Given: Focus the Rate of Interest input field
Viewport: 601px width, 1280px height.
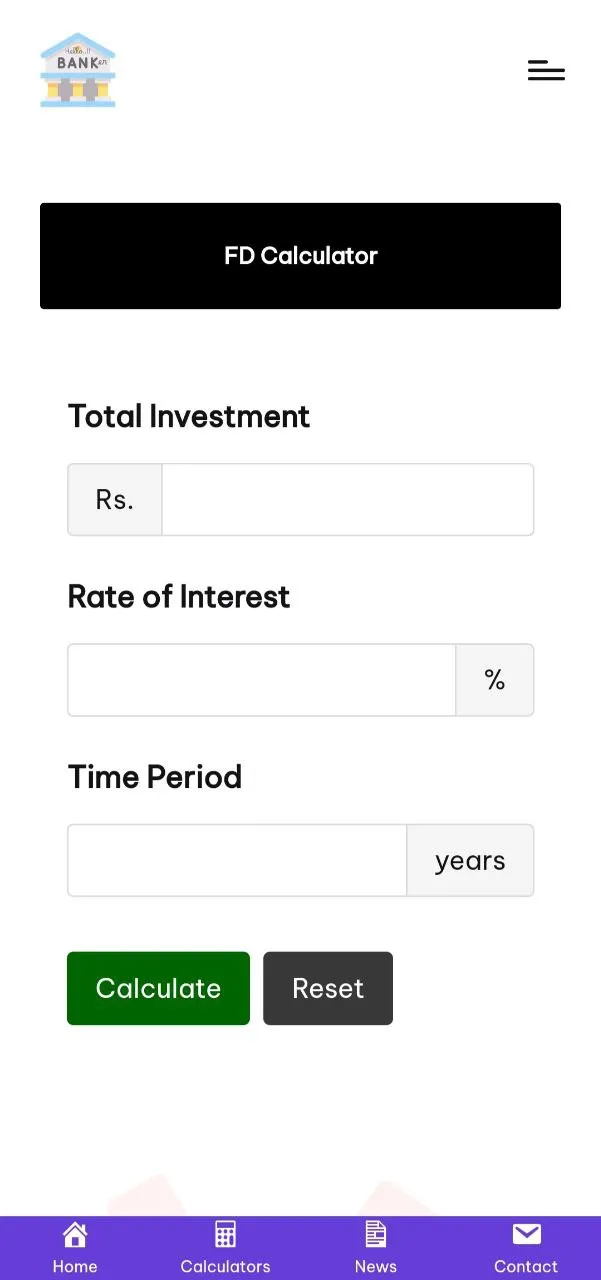Looking at the screenshot, I should (x=262, y=680).
